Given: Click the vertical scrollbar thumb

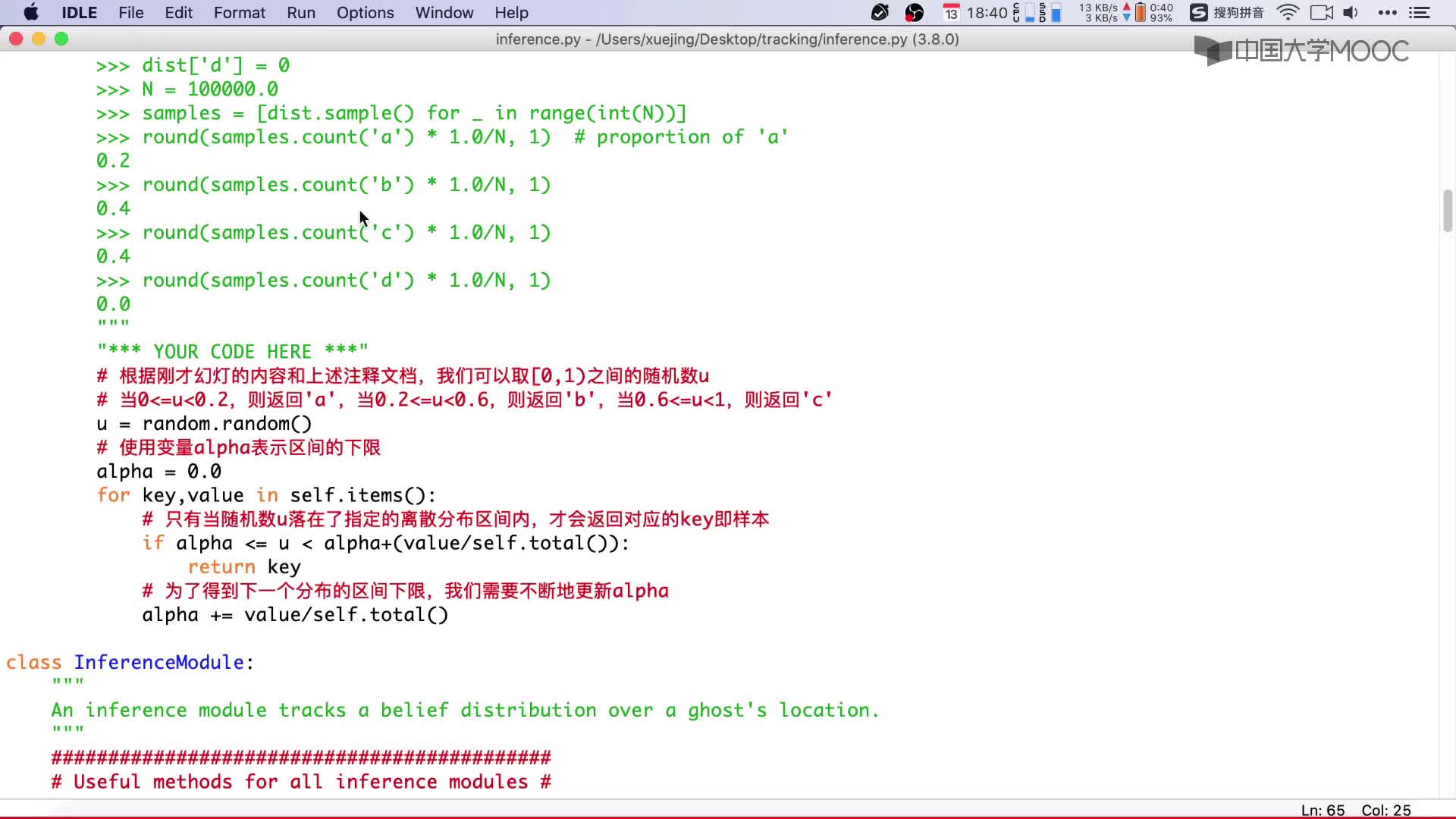Looking at the screenshot, I should 1448,211.
